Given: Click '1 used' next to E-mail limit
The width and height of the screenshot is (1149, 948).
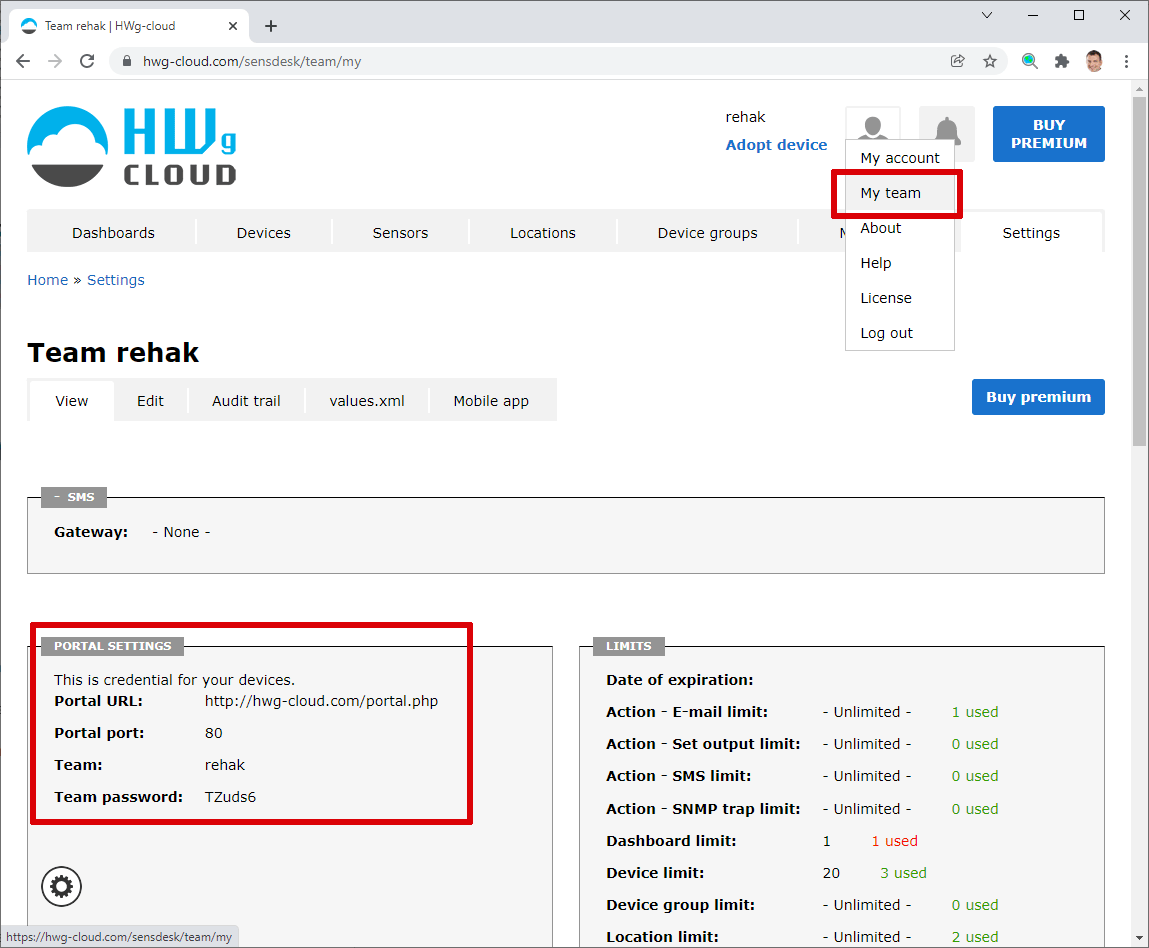Looking at the screenshot, I should (x=975, y=712).
